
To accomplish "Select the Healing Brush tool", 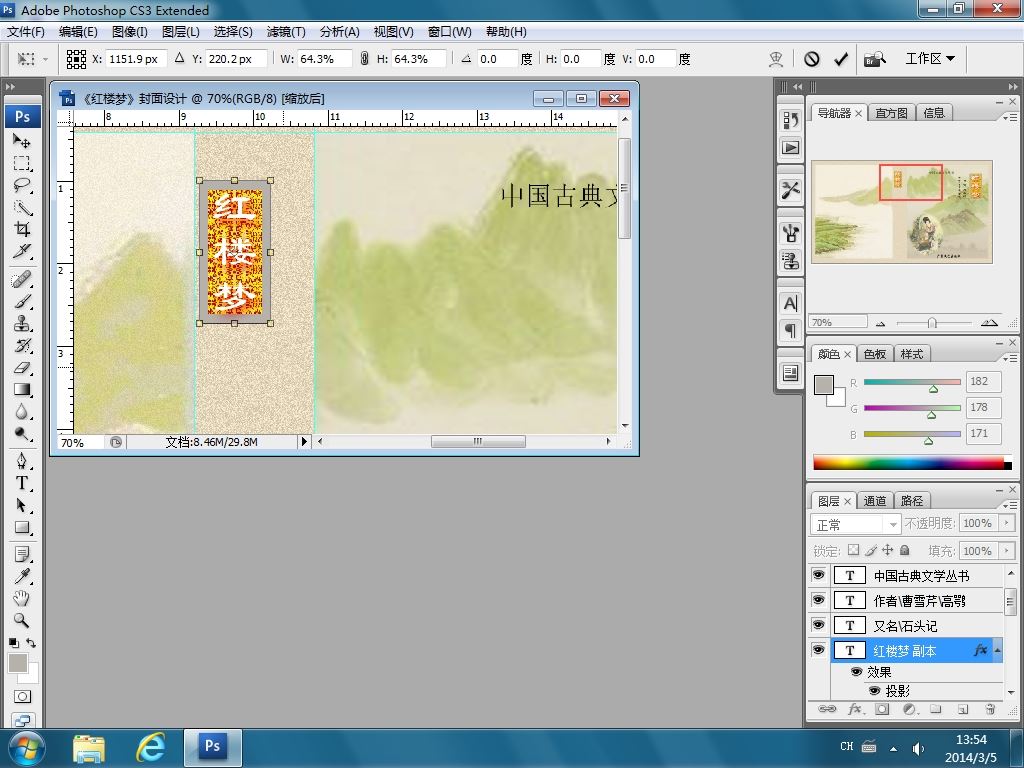I will click(x=22, y=280).
